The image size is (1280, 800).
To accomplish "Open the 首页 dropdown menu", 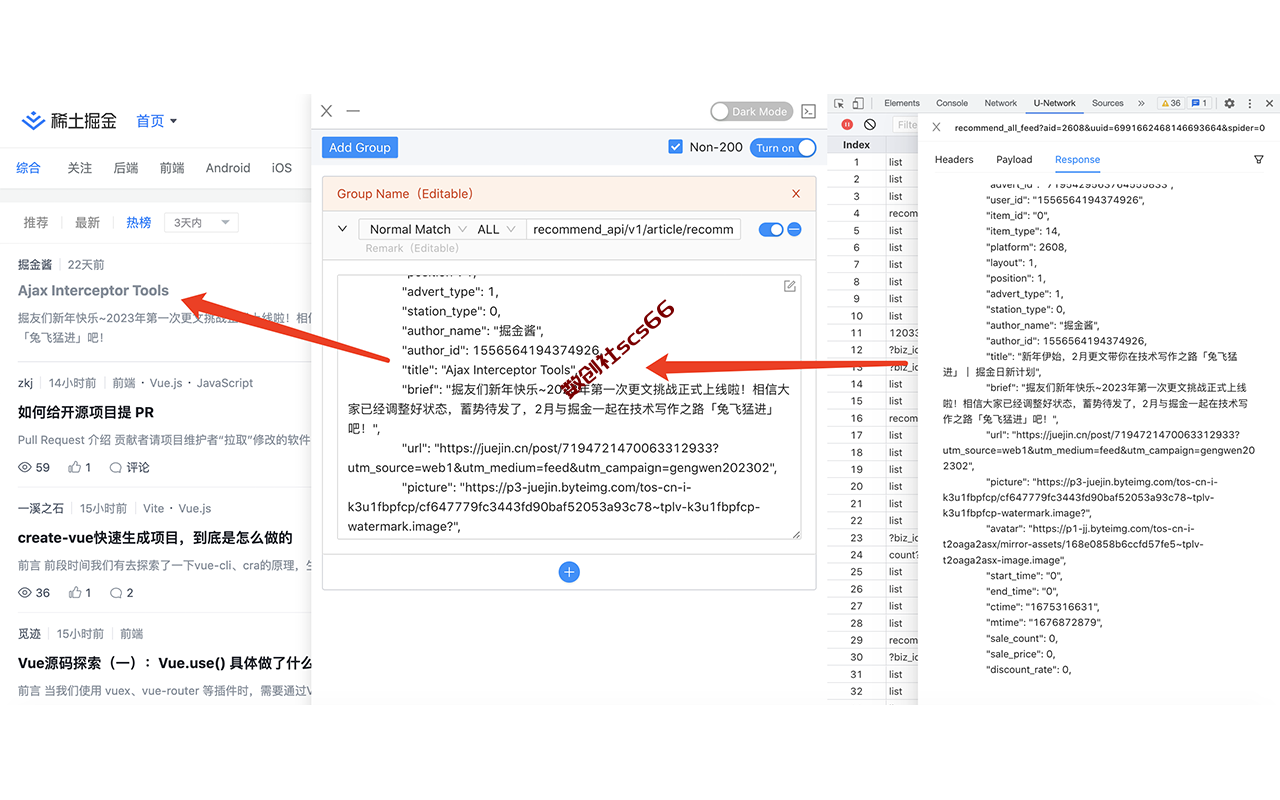I will pos(157,121).
